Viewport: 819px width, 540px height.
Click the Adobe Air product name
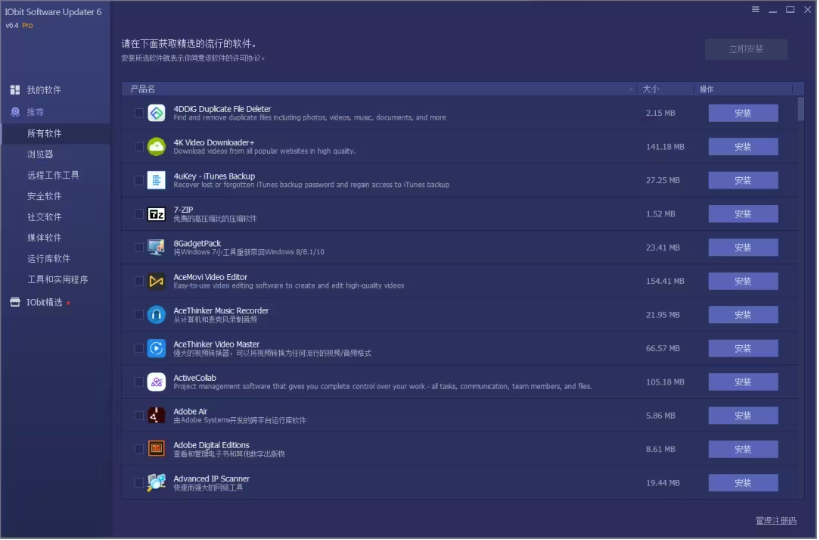point(190,412)
